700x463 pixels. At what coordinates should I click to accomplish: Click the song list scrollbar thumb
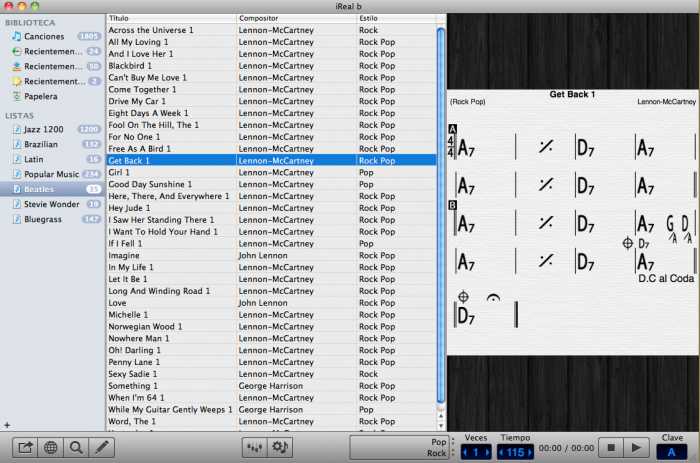(x=441, y=215)
